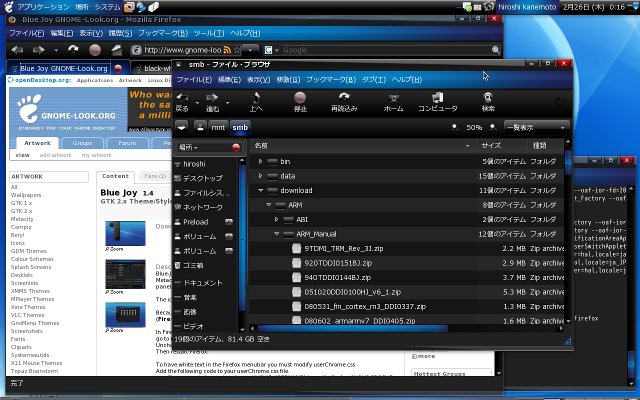This screenshot has height=400, width=640.
Task: Click the Stop (停止) toolbar icon
Action: tap(301, 99)
